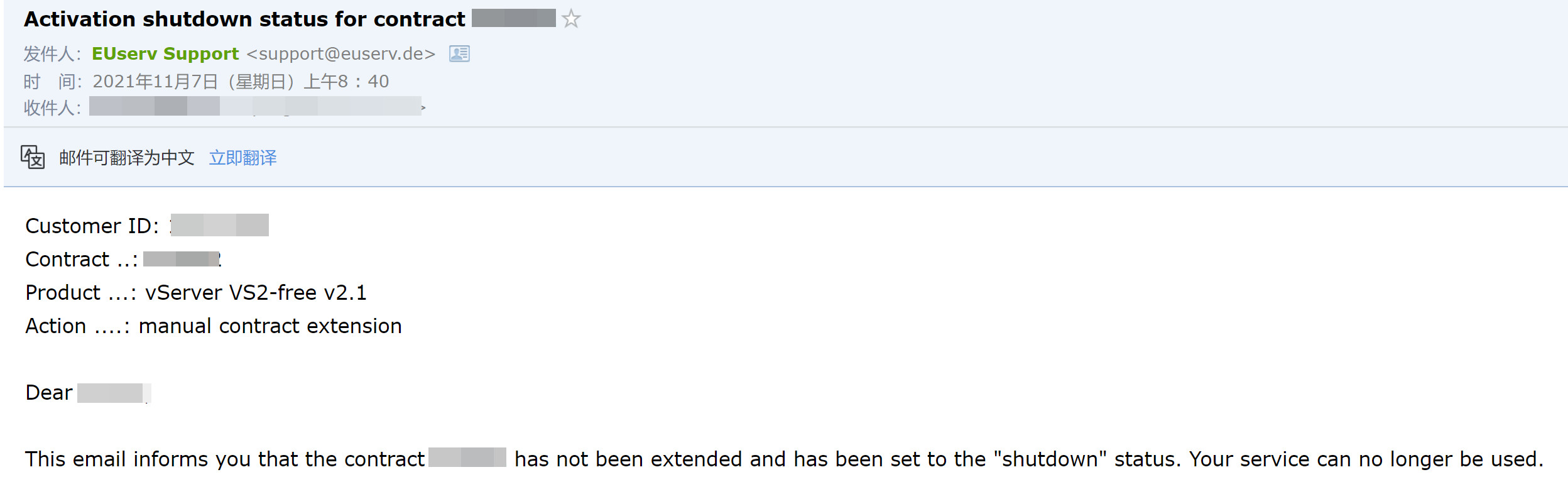Click the text manual contract extension
Screen dimensions: 1568x499
[270, 326]
